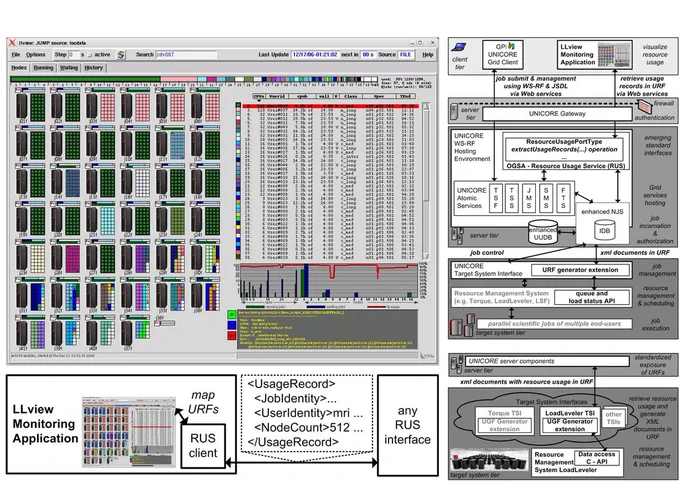Click the Source field showing FILE
Image resolution: width=680 pixels, height=492 pixels.
pyautogui.click(x=405, y=55)
